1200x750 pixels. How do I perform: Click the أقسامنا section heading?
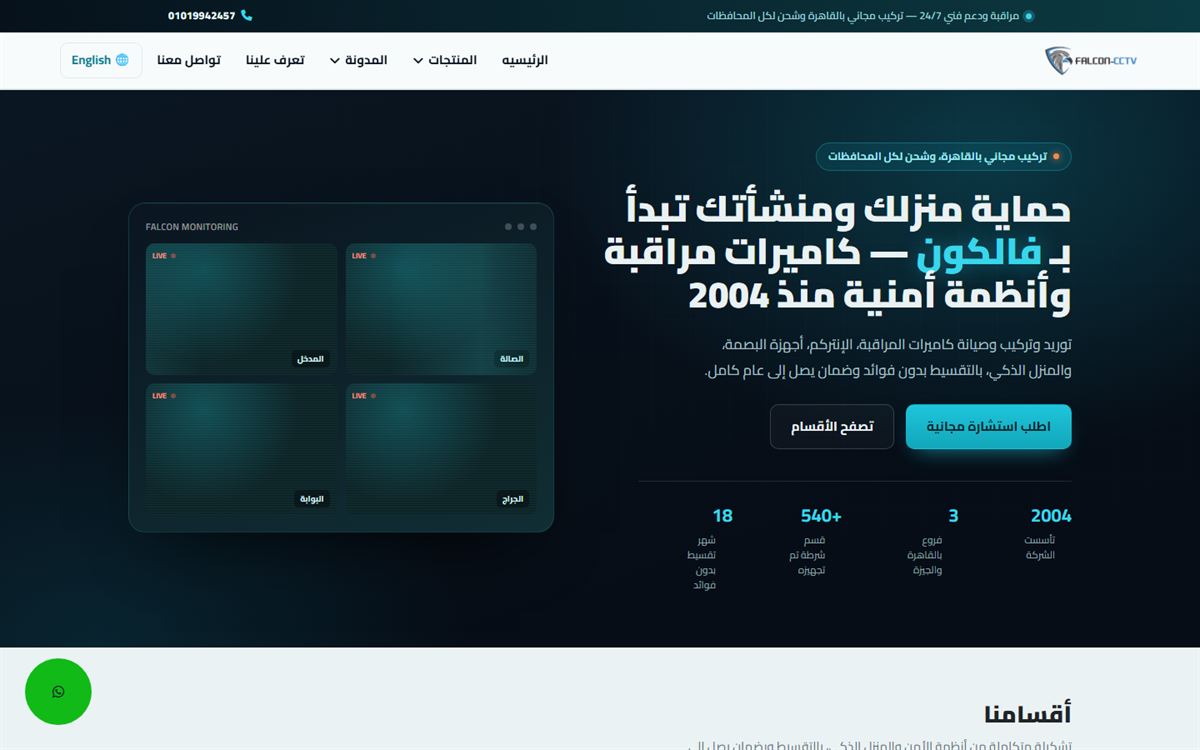(x=1027, y=714)
